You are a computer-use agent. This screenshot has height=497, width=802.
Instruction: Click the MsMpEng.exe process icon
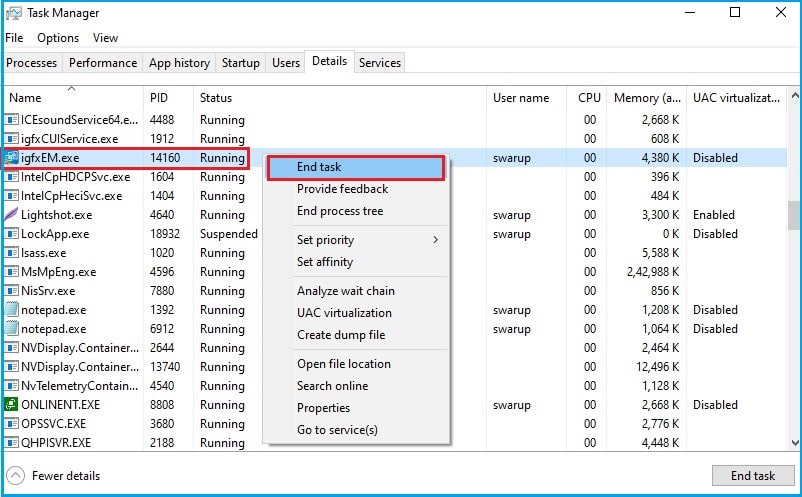click(11, 272)
